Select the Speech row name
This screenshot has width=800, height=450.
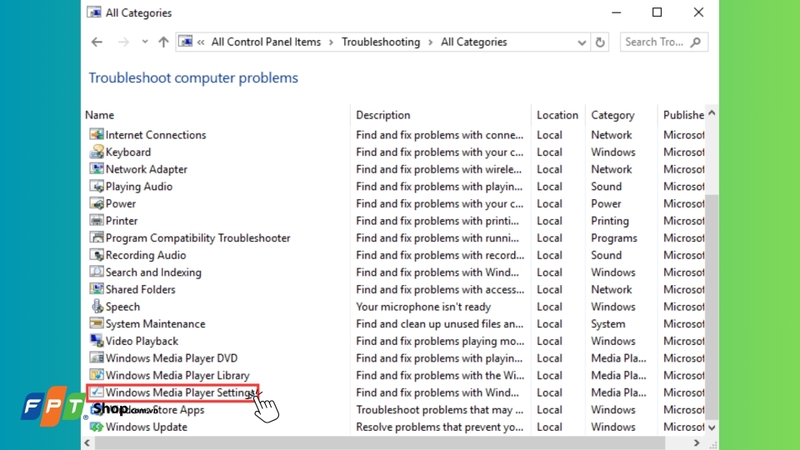coord(122,307)
